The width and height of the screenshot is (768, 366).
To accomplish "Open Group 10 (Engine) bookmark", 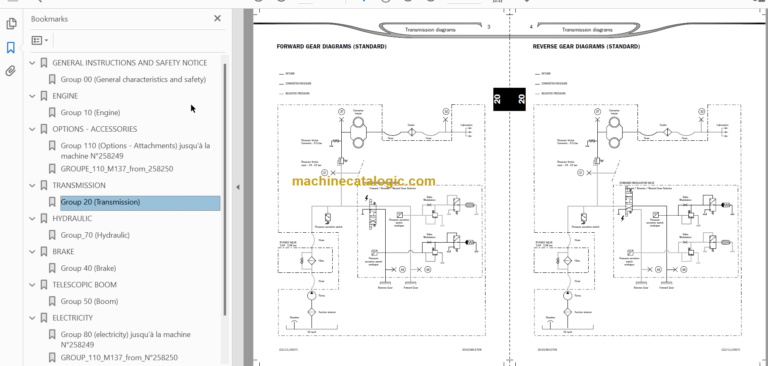I will 90,113.
